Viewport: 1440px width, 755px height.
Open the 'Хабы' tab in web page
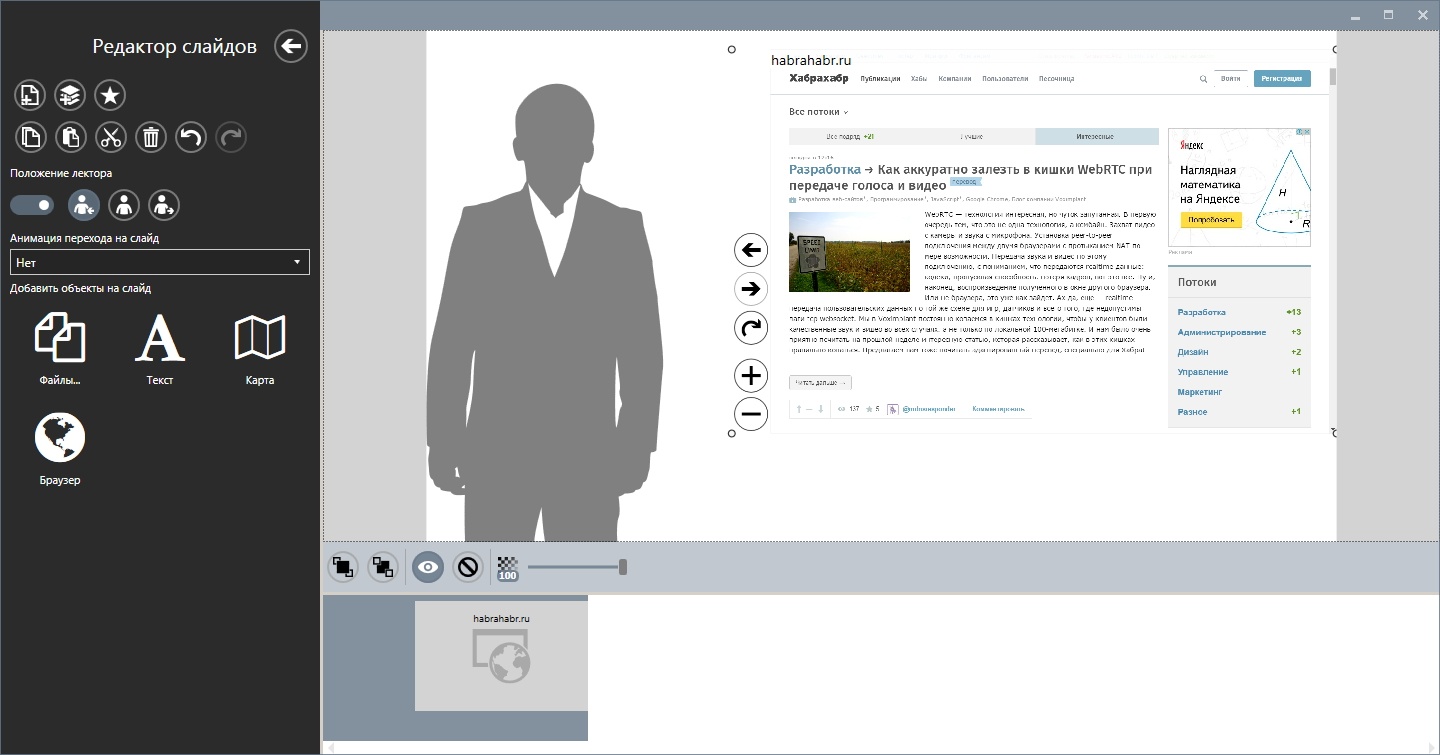919,78
